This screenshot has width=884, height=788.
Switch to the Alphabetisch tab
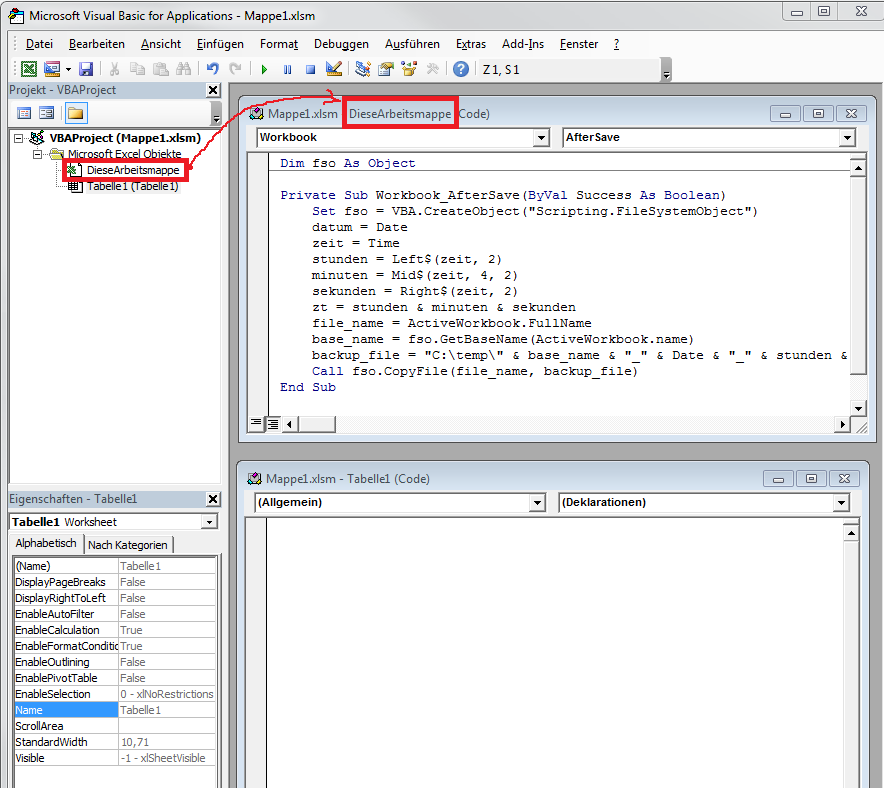[46, 543]
